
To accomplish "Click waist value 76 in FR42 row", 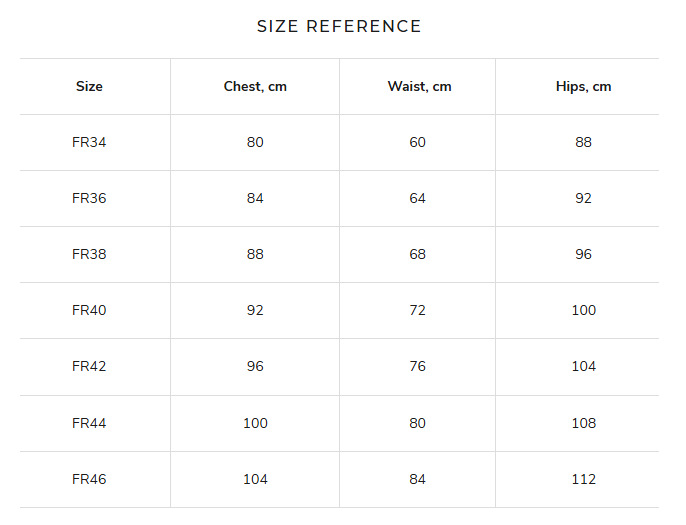I will 417,366.
